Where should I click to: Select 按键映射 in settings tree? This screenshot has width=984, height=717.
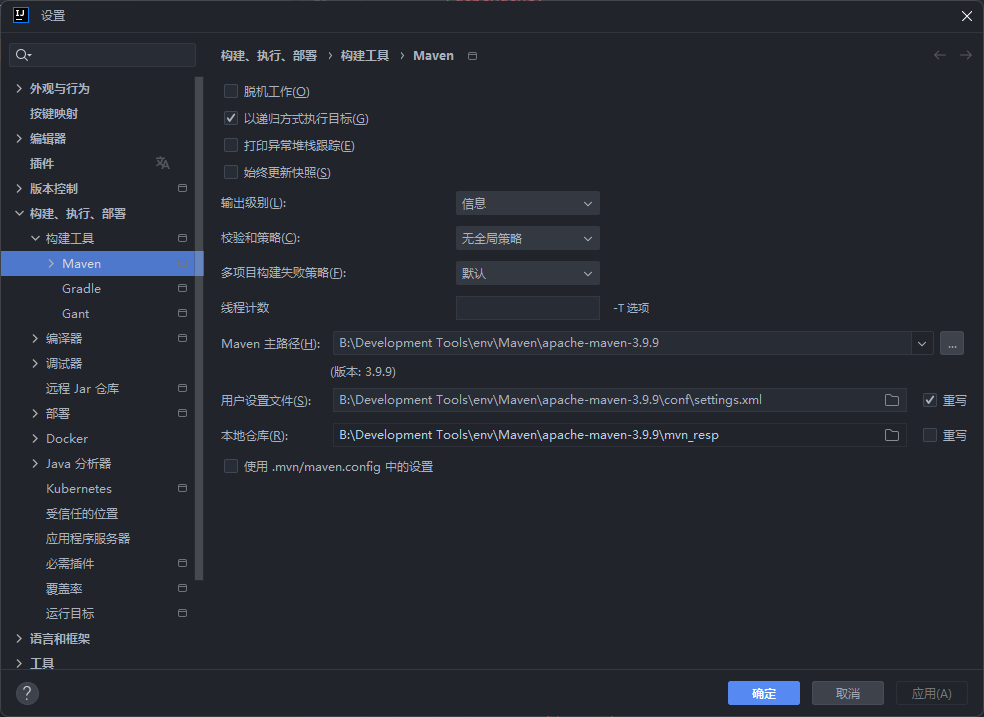point(54,114)
